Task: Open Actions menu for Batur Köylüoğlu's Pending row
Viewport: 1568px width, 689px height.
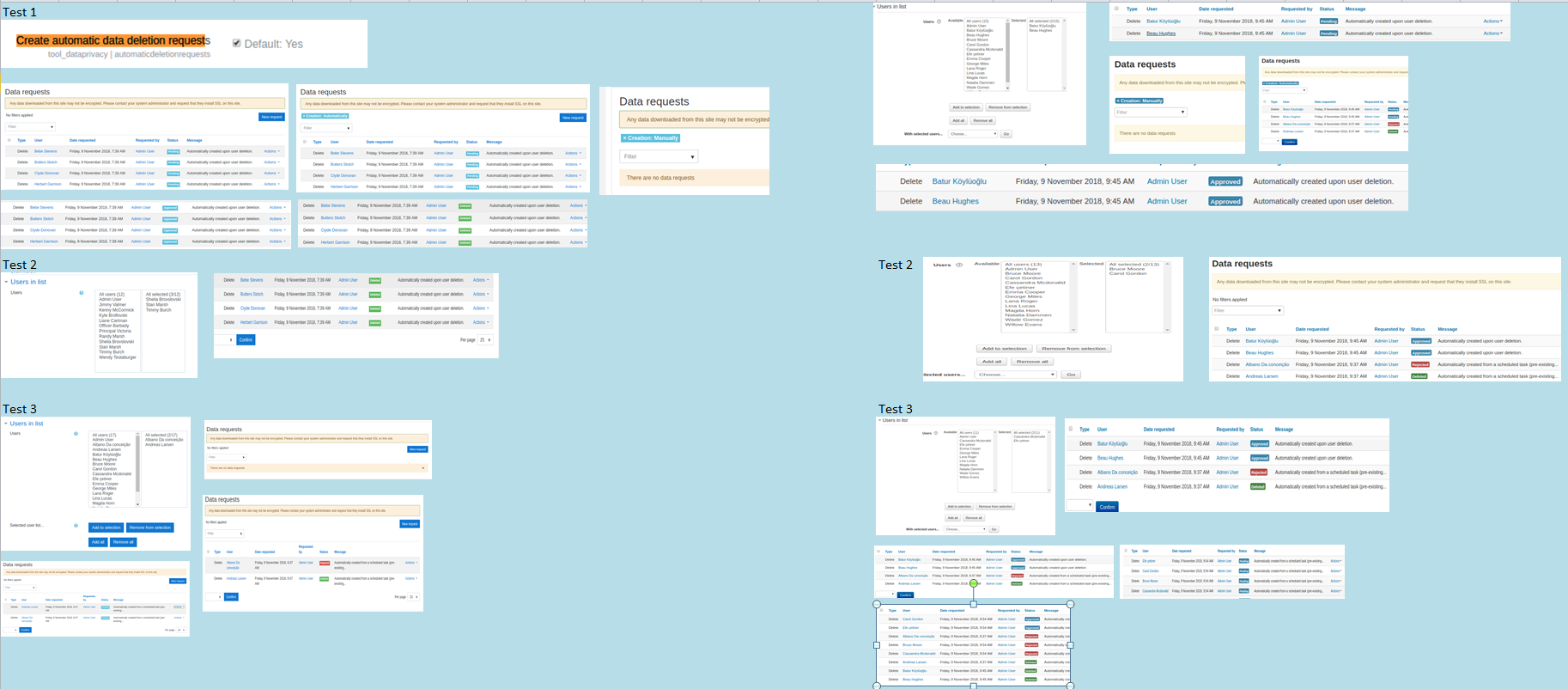Action: point(1493,21)
